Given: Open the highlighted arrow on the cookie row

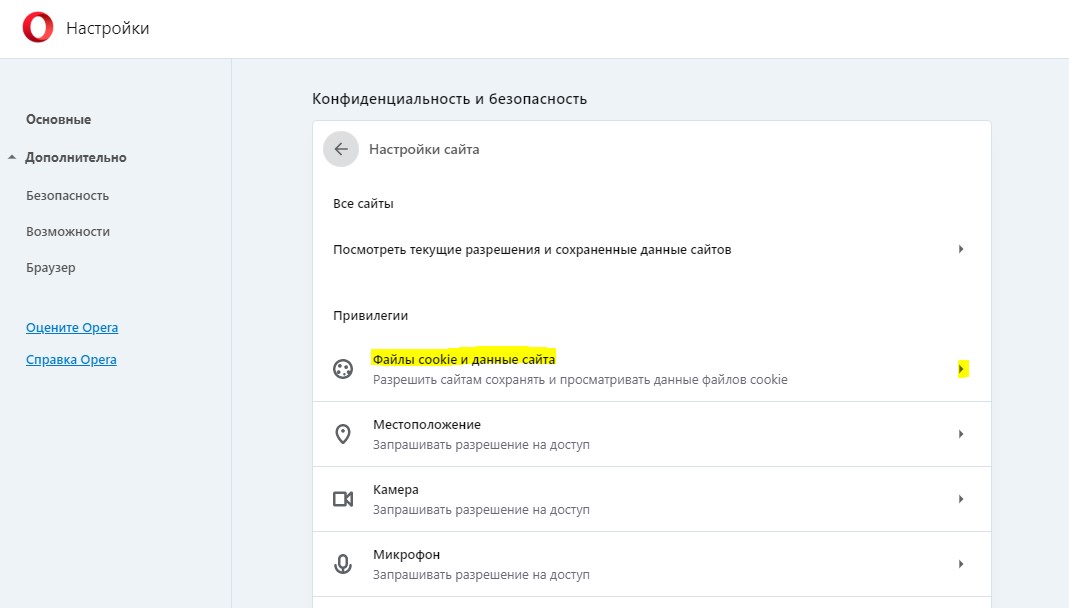Looking at the screenshot, I should click(960, 369).
